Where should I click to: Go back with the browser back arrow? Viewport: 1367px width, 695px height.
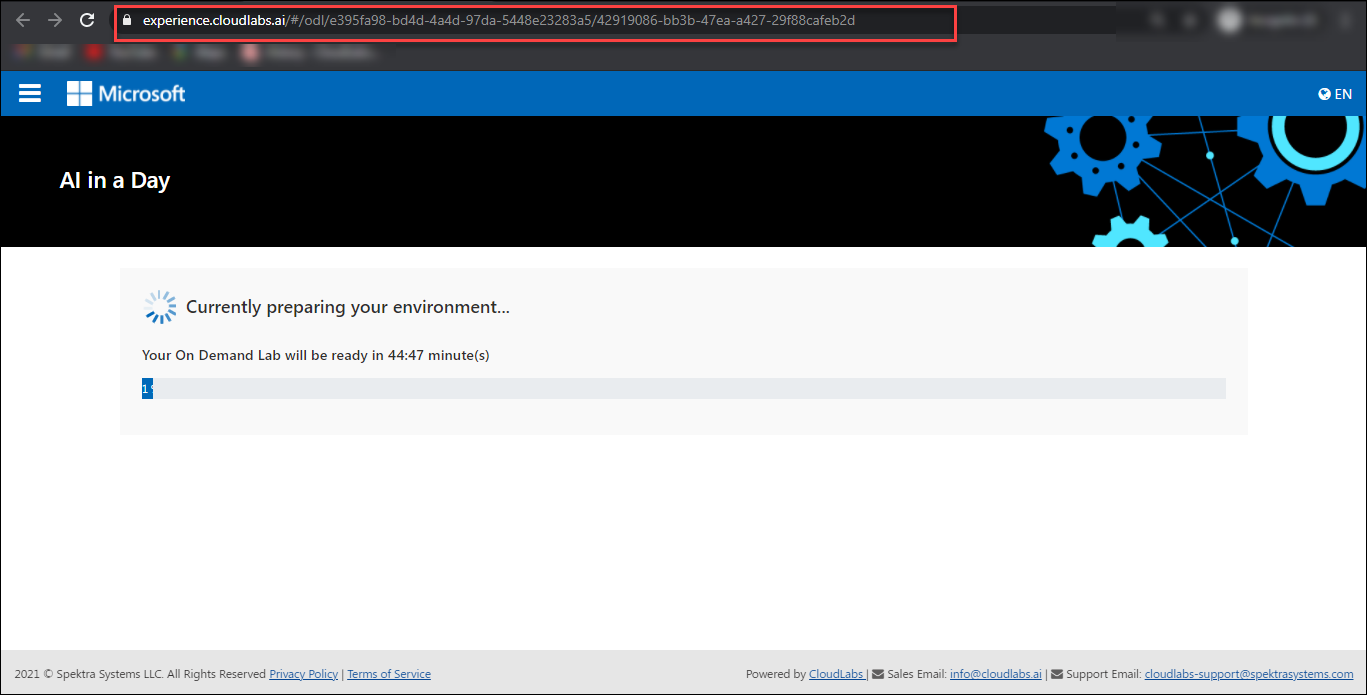tap(23, 20)
